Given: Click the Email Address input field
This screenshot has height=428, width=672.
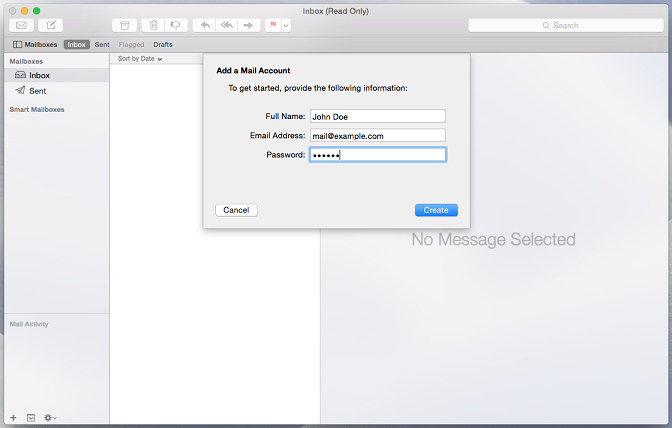Looking at the screenshot, I should (377, 135).
